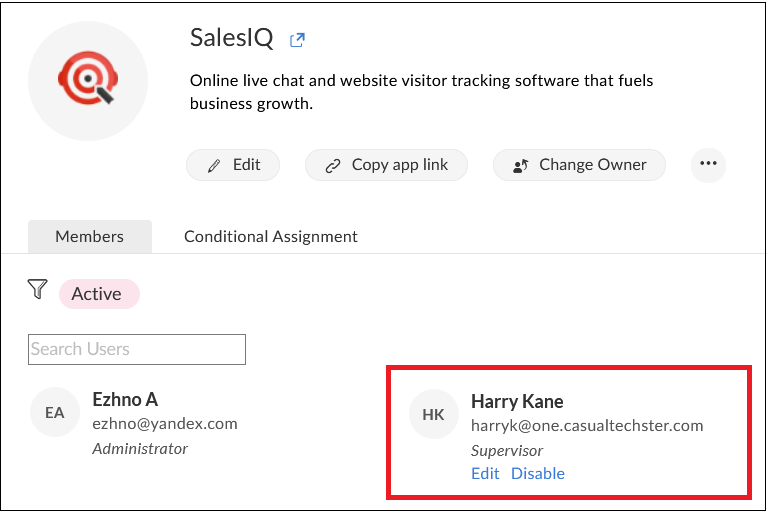Click the Edit link under Harry Kane

tap(485, 473)
